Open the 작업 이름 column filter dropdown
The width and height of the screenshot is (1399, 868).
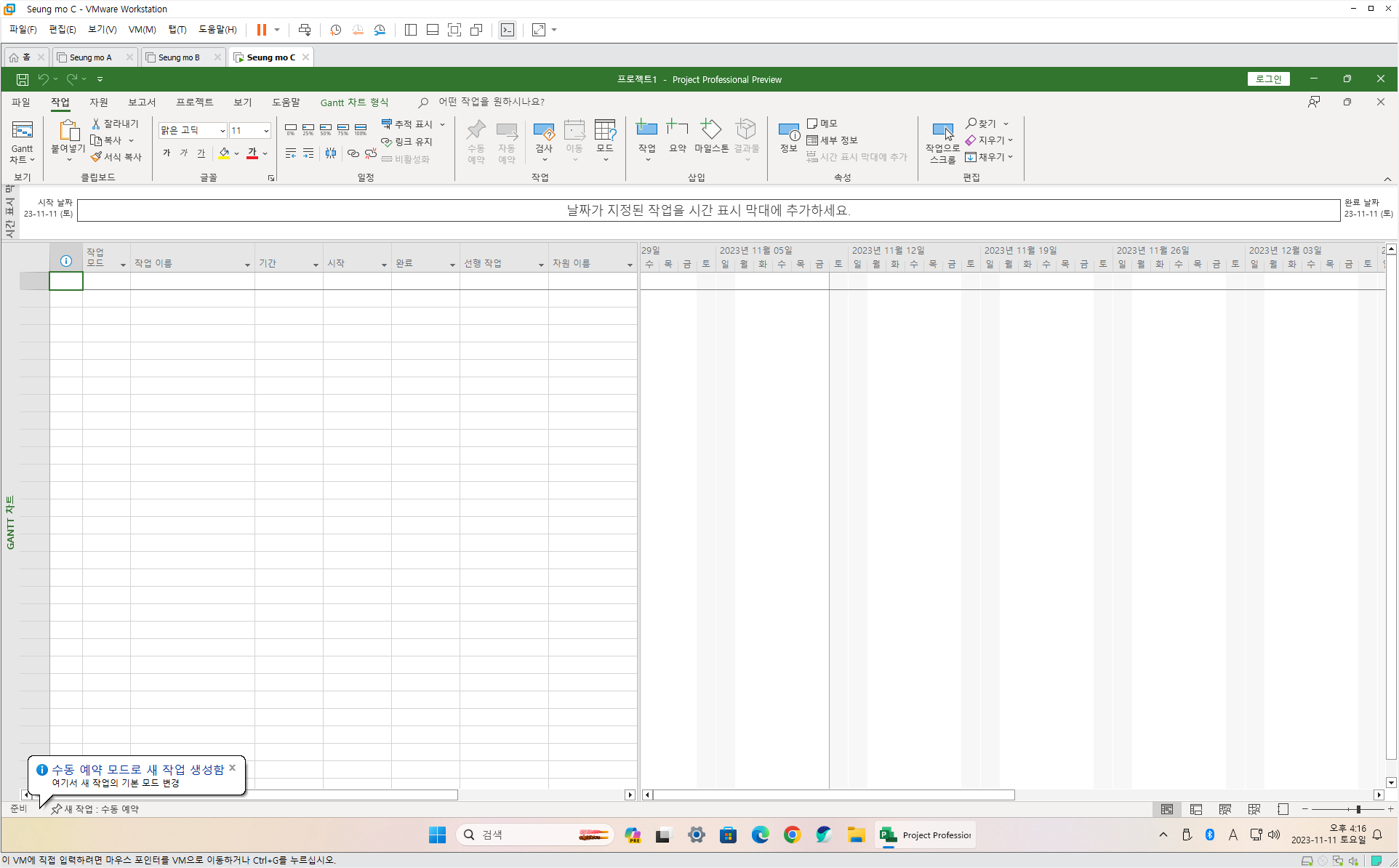[x=247, y=265]
